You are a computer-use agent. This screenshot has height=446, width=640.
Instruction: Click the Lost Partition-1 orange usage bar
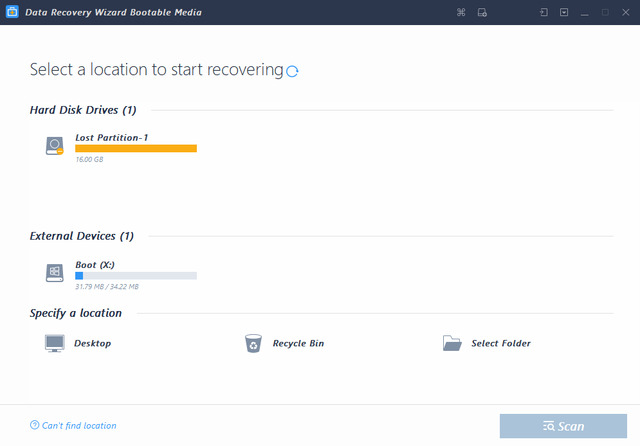[136, 148]
